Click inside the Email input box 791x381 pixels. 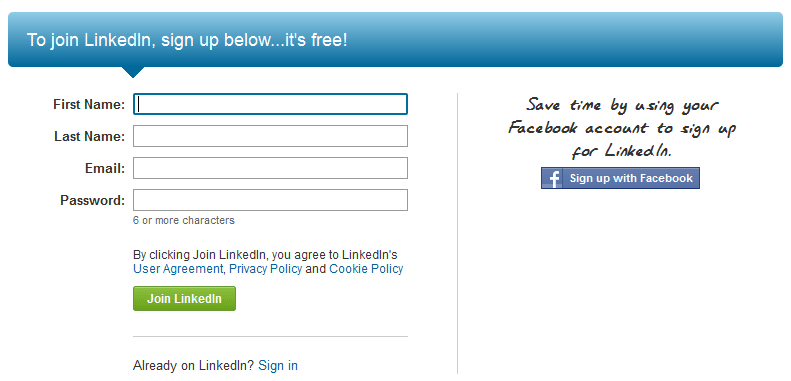[270, 168]
